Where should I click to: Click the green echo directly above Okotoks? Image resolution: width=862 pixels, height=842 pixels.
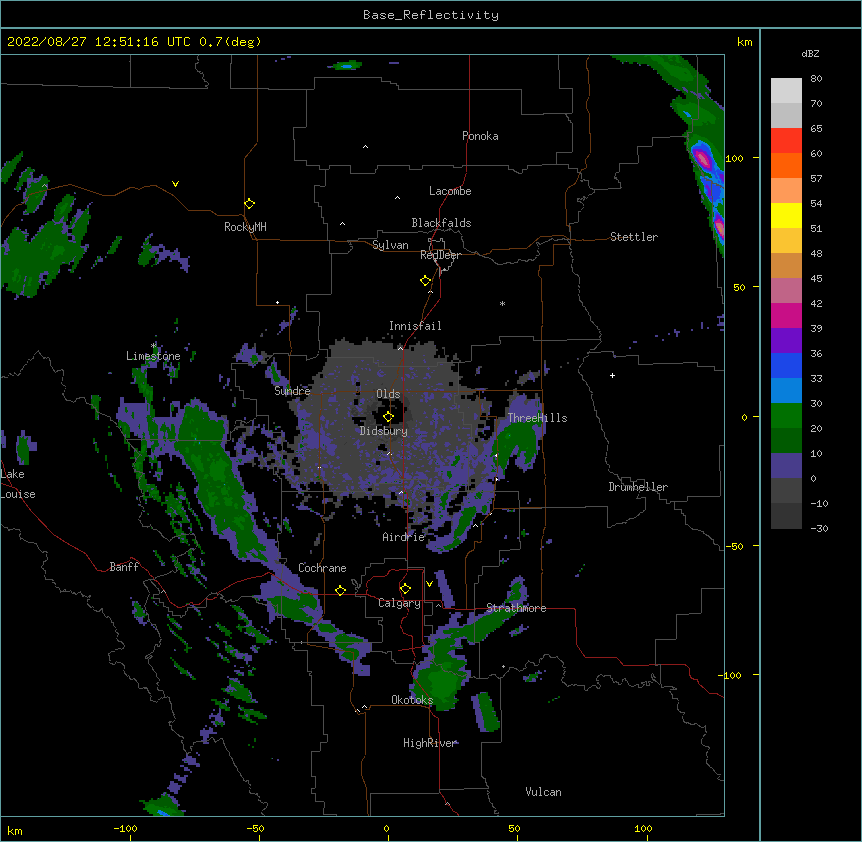[x=441, y=682]
